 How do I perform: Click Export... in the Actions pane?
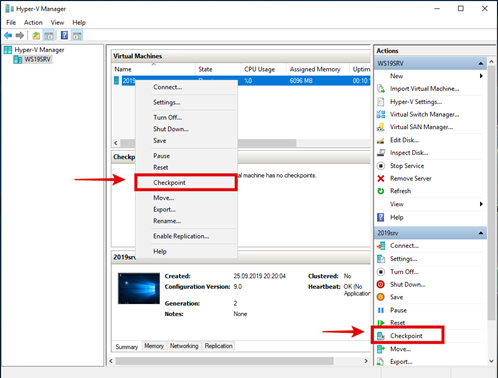click(x=401, y=362)
